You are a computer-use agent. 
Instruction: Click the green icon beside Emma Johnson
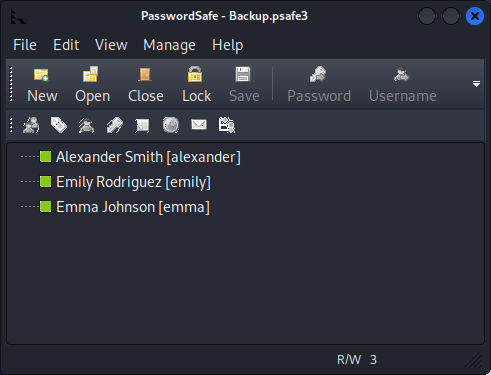tap(45, 207)
